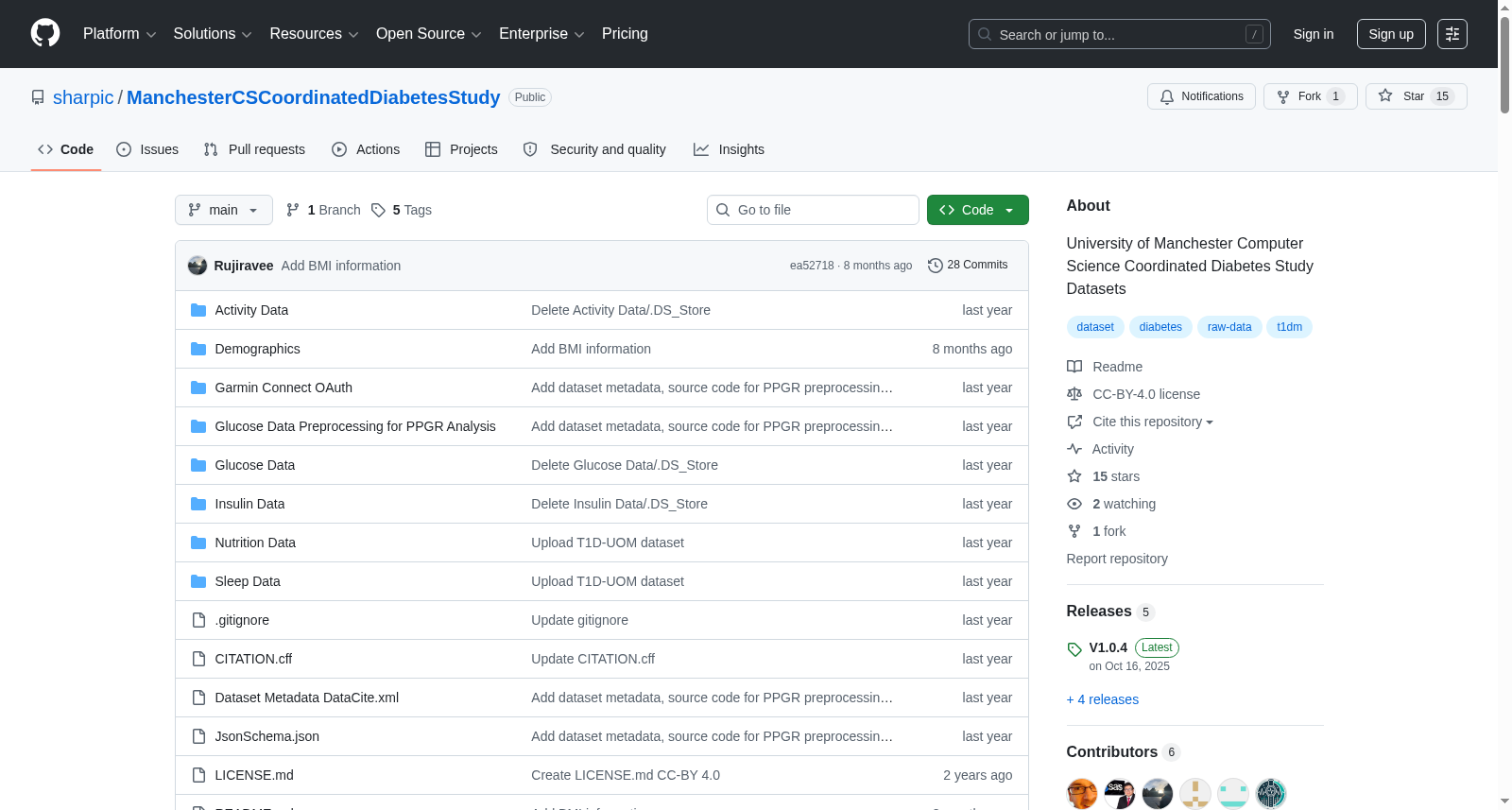Viewport: 1512px width, 810px height.
Task: Click the Sign in link
Action: [x=1314, y=34]
